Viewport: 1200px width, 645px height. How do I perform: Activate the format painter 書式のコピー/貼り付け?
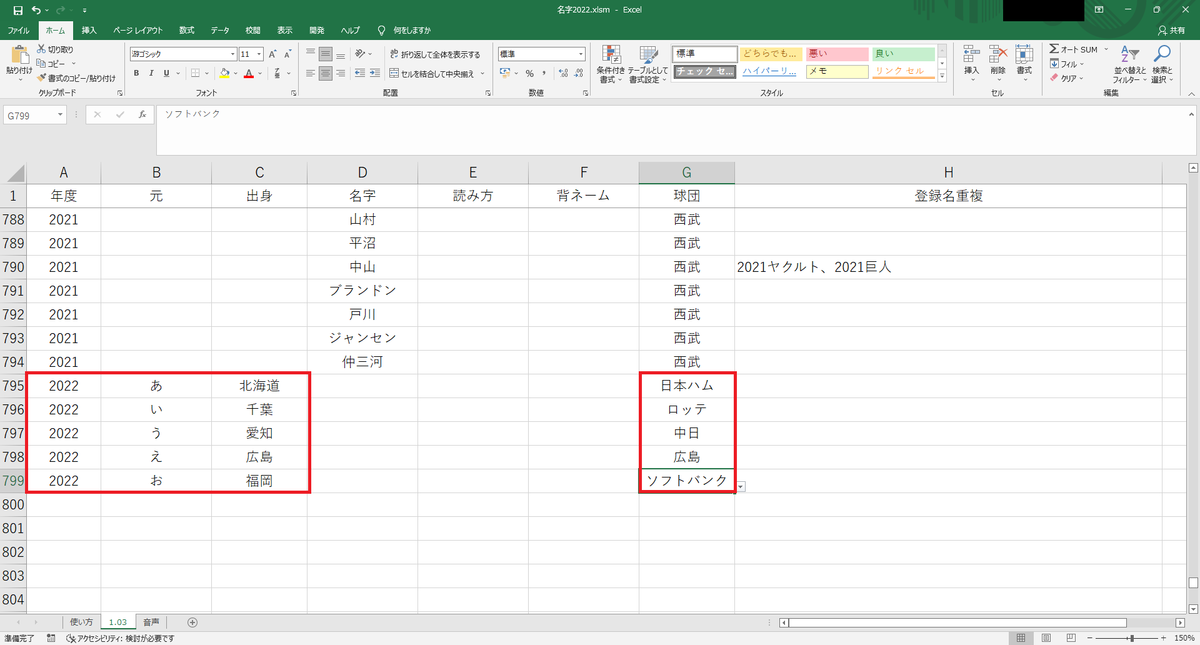click(76, 77)
